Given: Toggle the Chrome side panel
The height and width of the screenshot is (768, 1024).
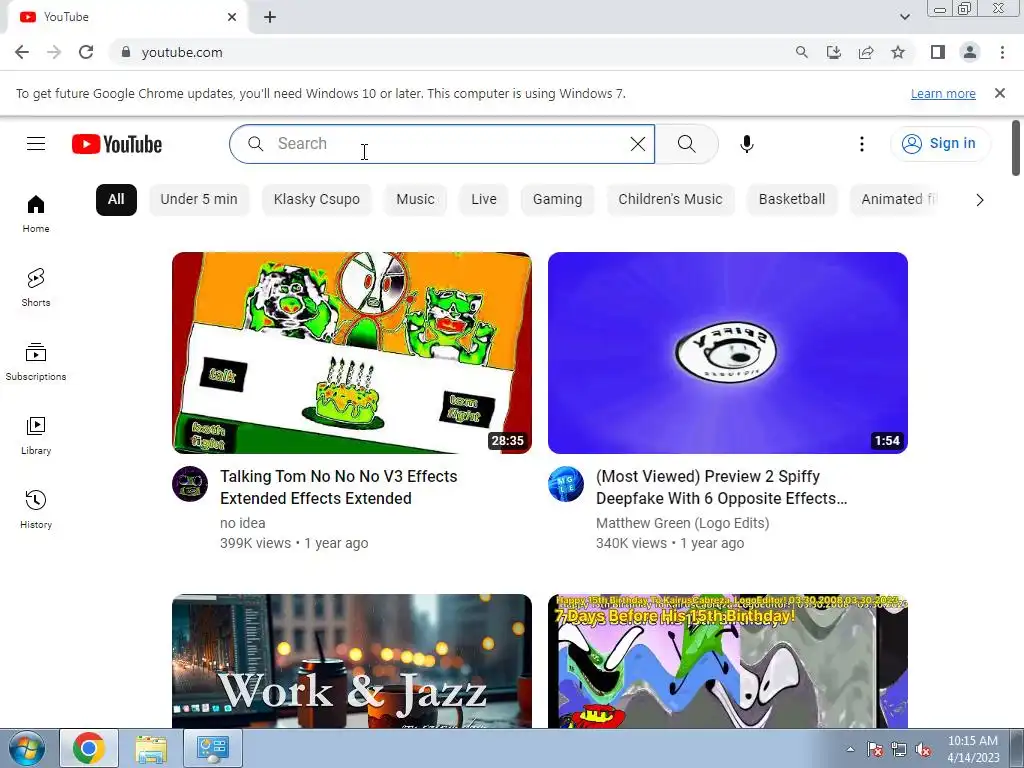Looking at the screenshot, I should (938, 52).
